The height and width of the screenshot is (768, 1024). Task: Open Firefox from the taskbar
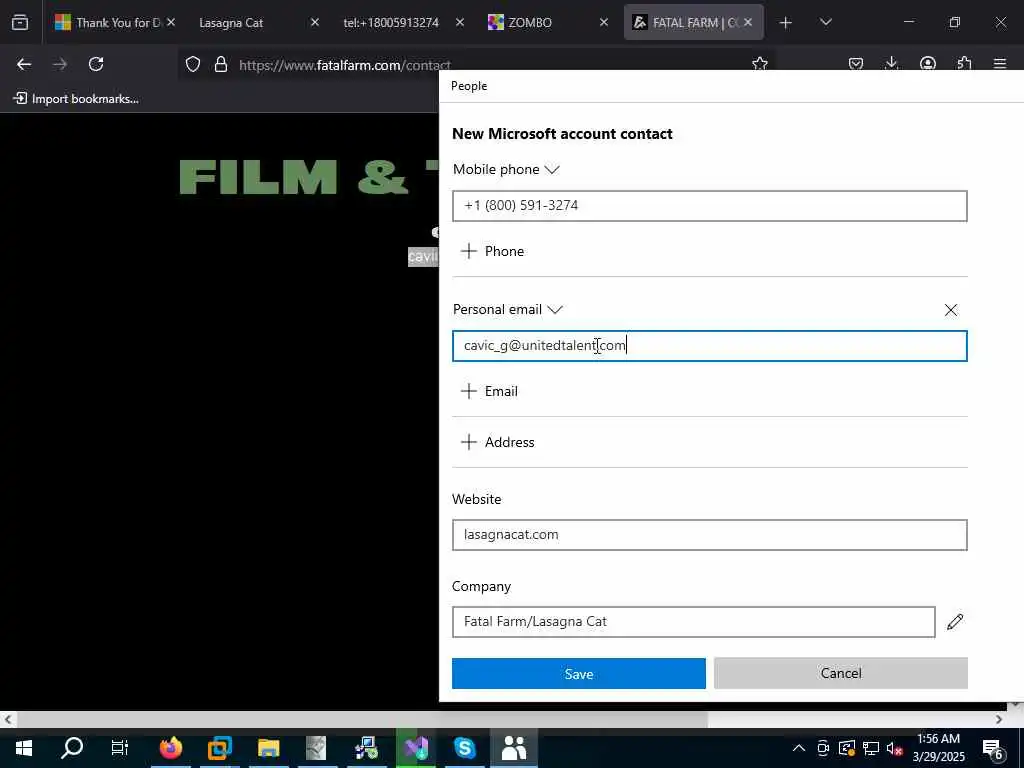click(171, 748)
